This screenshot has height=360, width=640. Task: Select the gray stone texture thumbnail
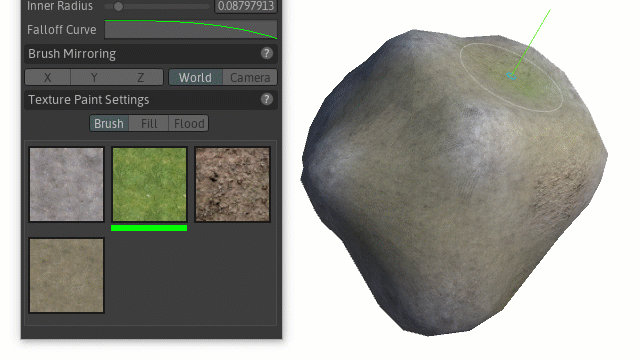pos(67,184)
